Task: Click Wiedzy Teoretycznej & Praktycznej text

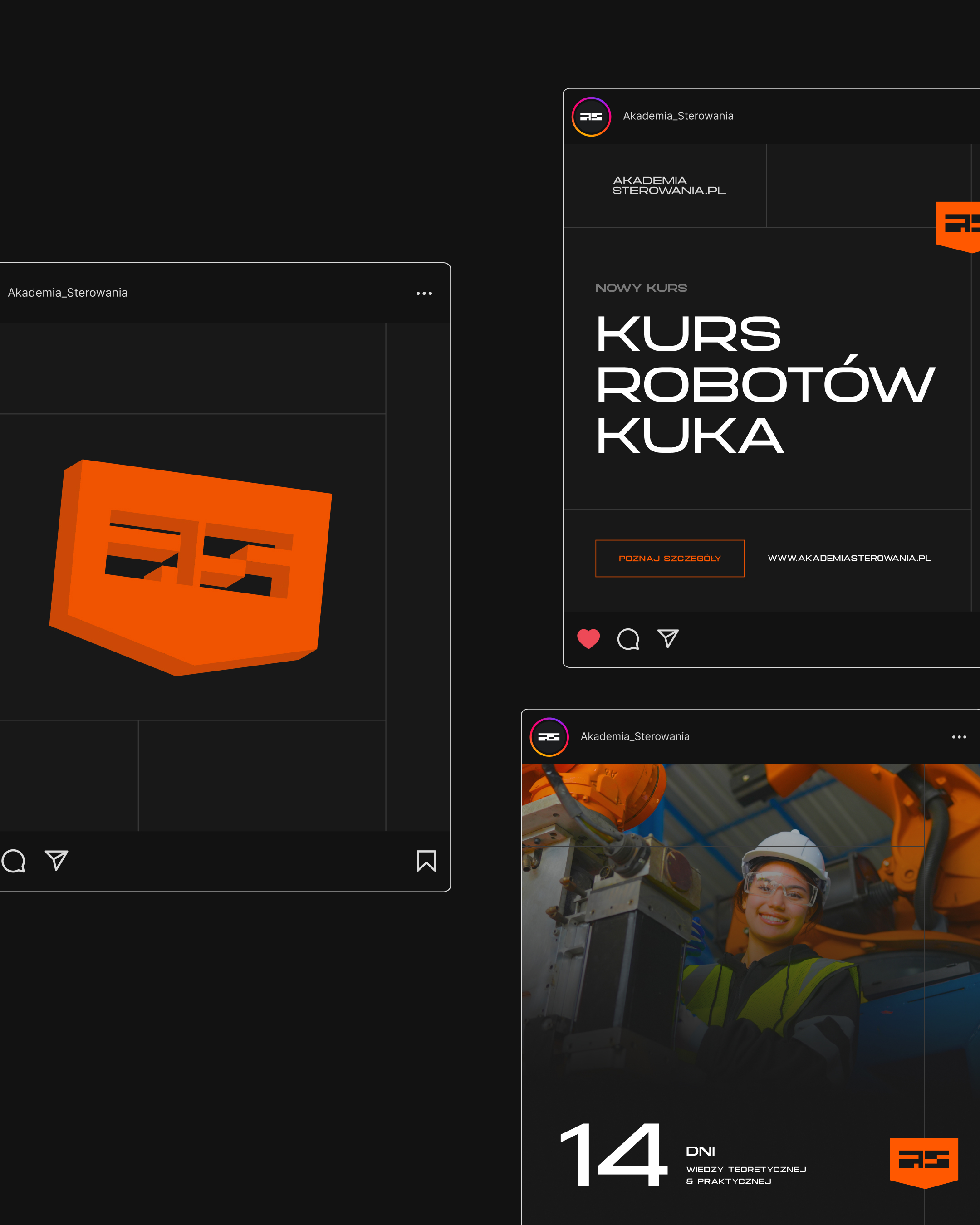Action: coord(746,1175)
